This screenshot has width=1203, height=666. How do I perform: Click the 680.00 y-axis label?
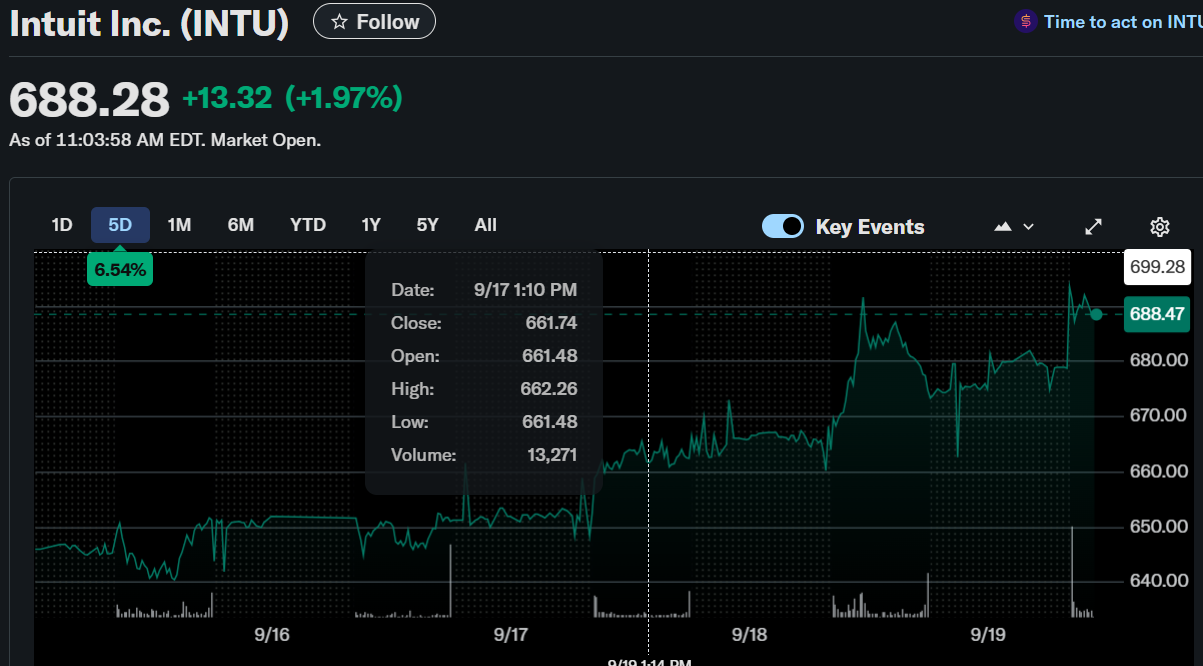(1158, 360)
